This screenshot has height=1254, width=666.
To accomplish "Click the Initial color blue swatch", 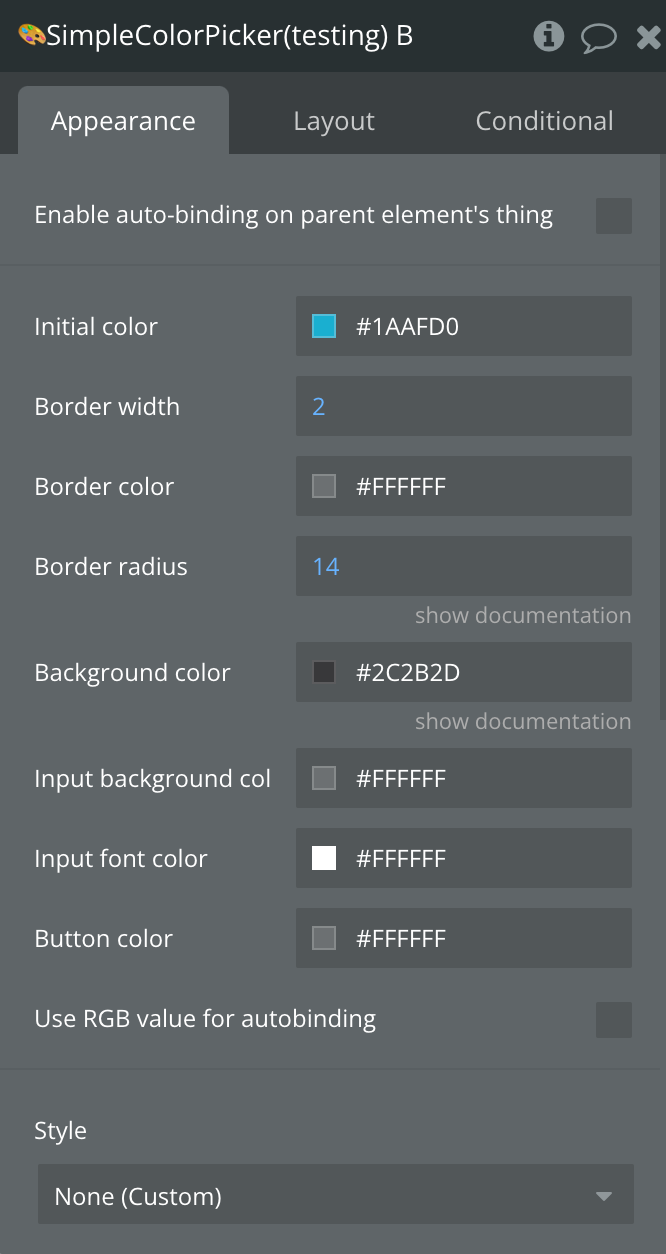I will [324, 326].
